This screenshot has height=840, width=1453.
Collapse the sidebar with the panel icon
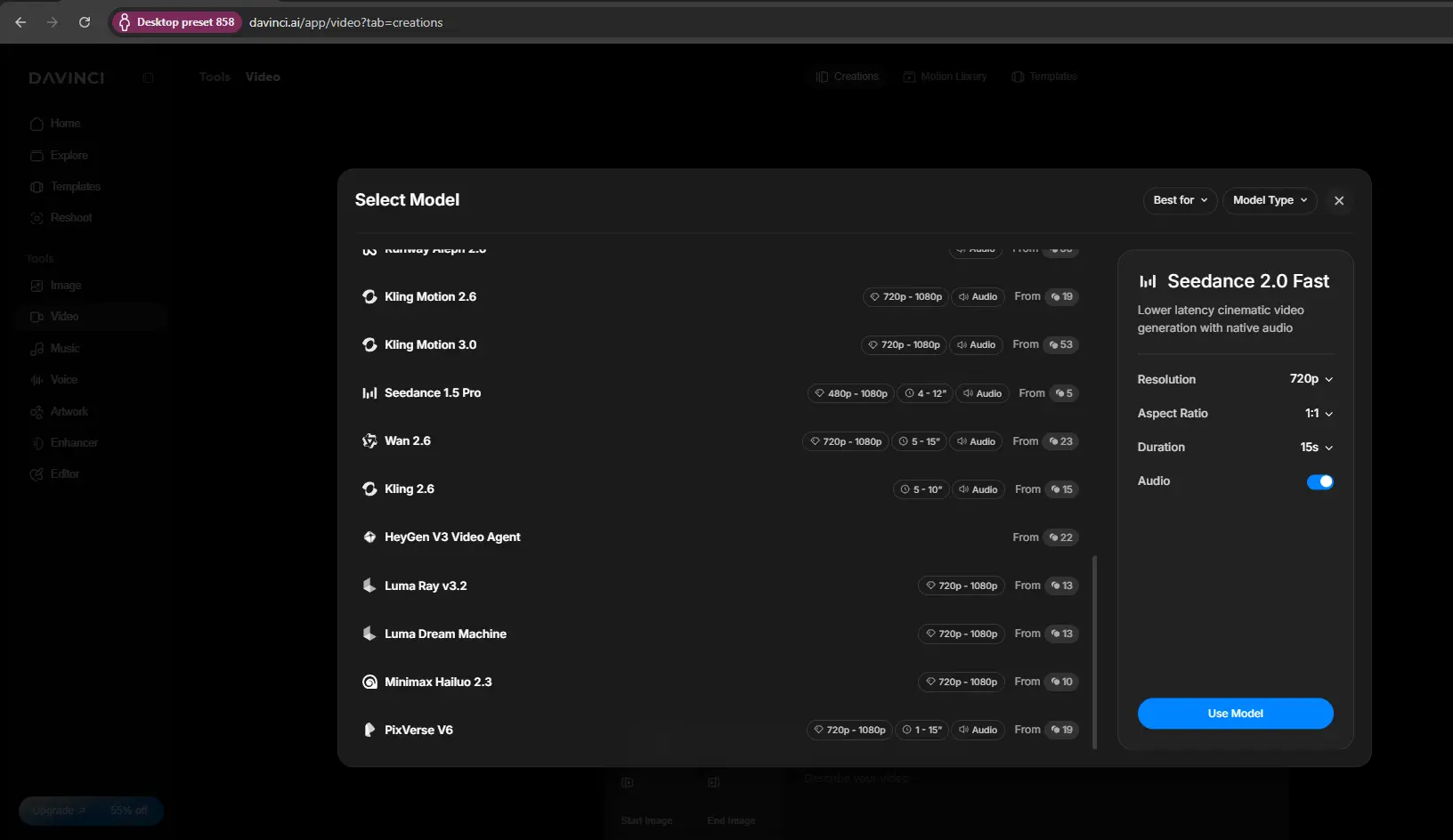click(x=149, y=77)
